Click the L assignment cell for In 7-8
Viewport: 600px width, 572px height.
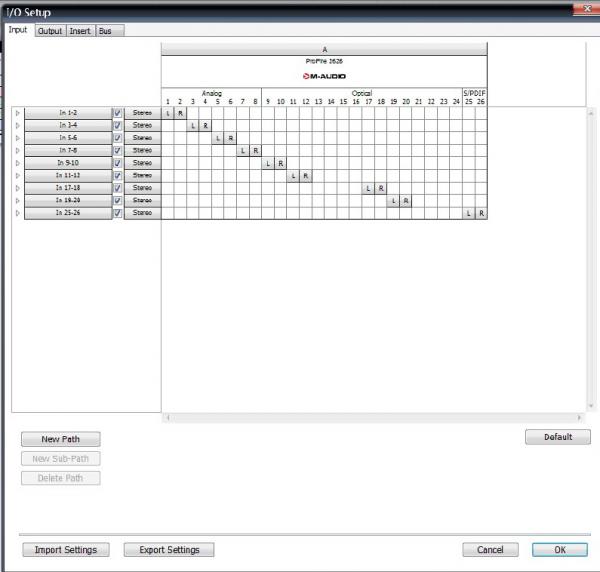point(243,151)
